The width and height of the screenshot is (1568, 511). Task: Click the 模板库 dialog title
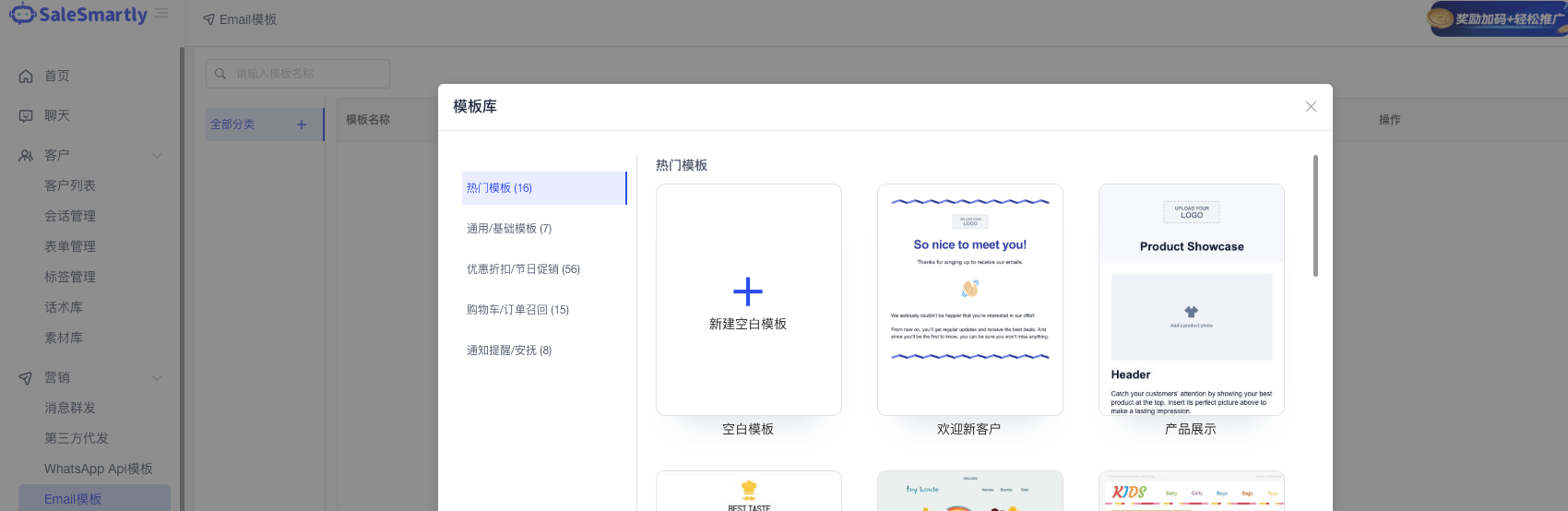tap(475, 107)
